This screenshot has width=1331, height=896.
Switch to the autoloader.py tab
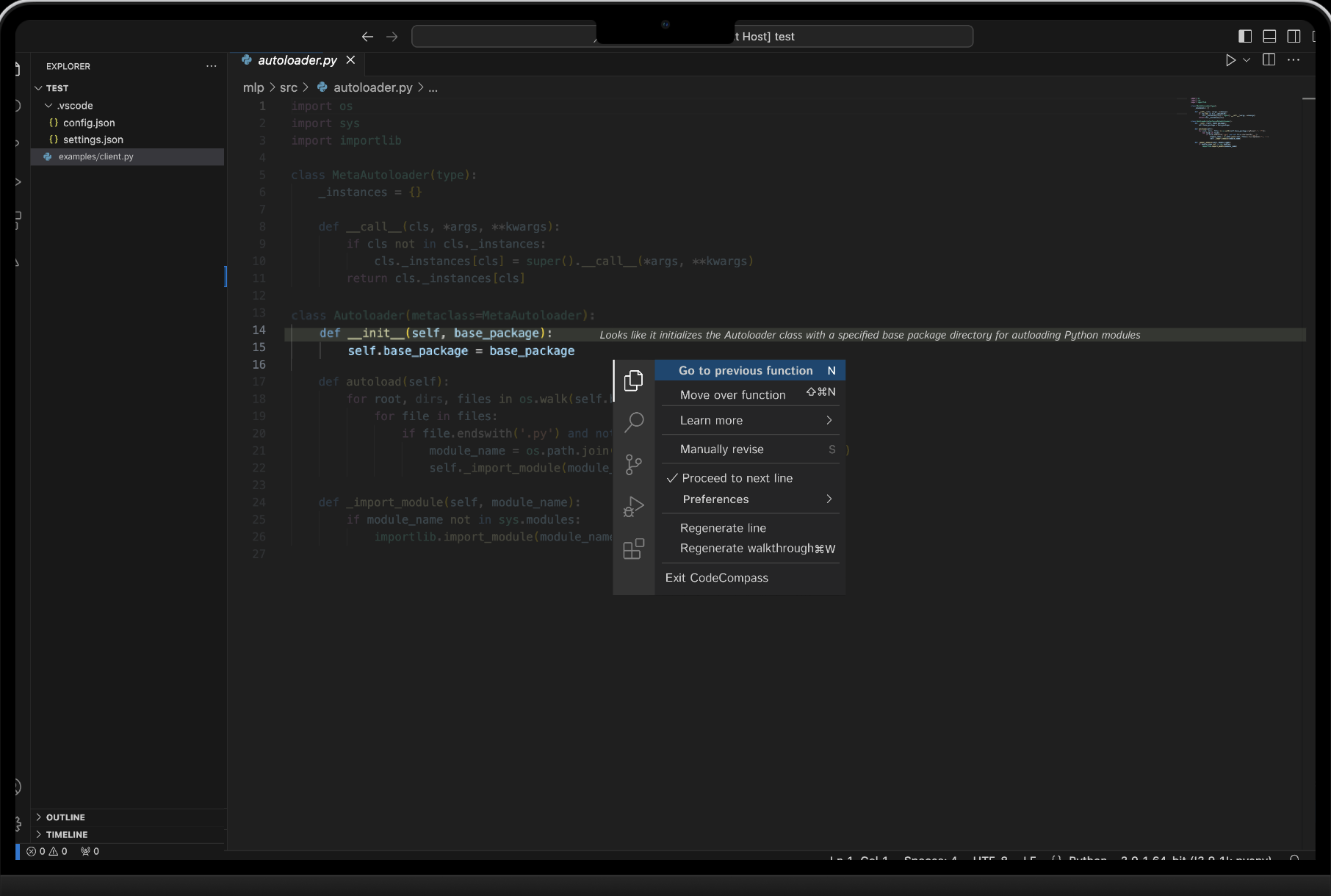tap(297, 60)
